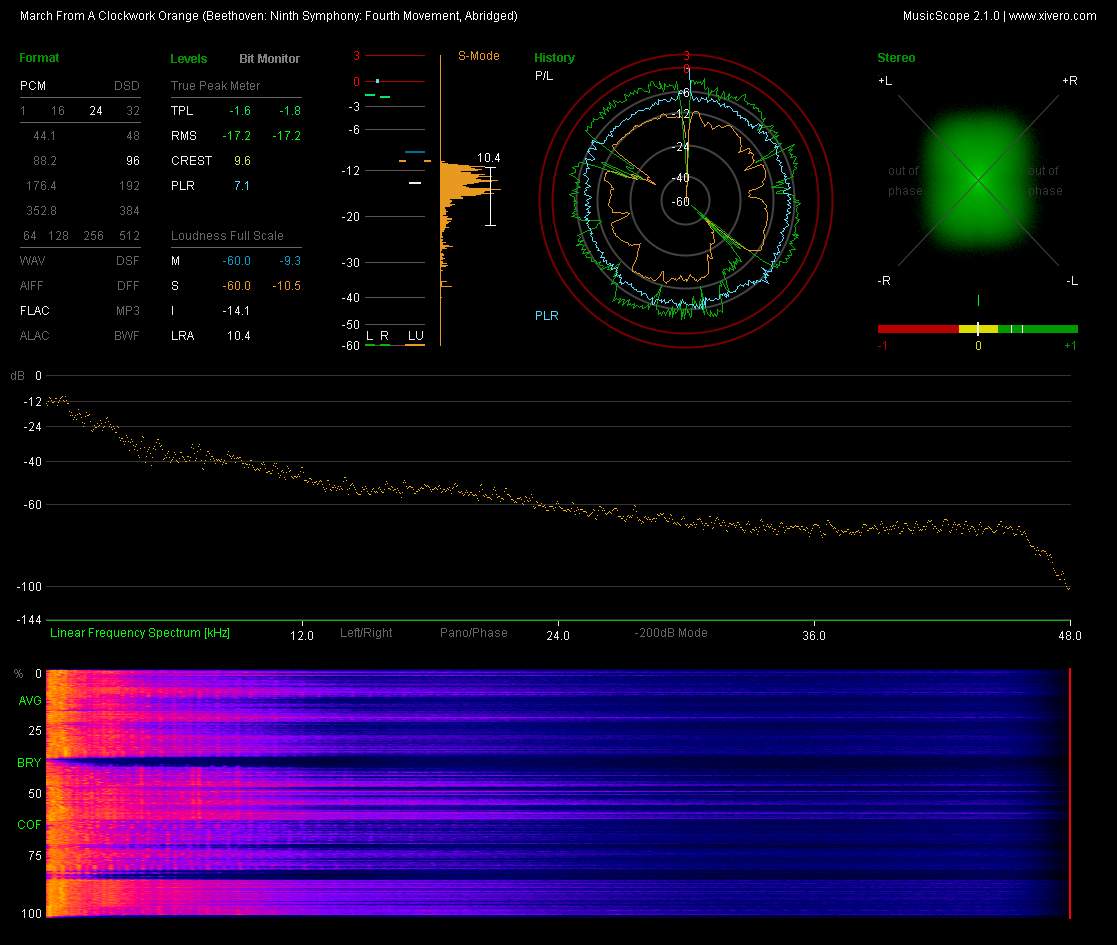Viewport: 1117px width, 945px height.
Task: Select the Levels tab
Action: tap(189, 59)
